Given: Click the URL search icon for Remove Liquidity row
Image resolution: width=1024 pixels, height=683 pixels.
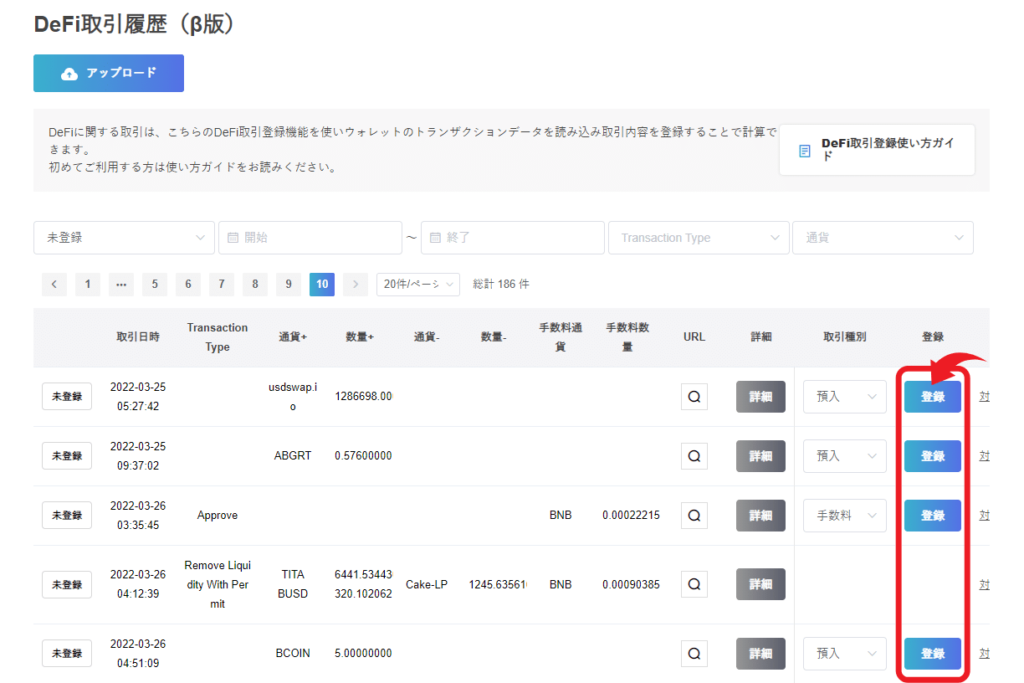Looking at the screenshot, I should pos(694,584).
